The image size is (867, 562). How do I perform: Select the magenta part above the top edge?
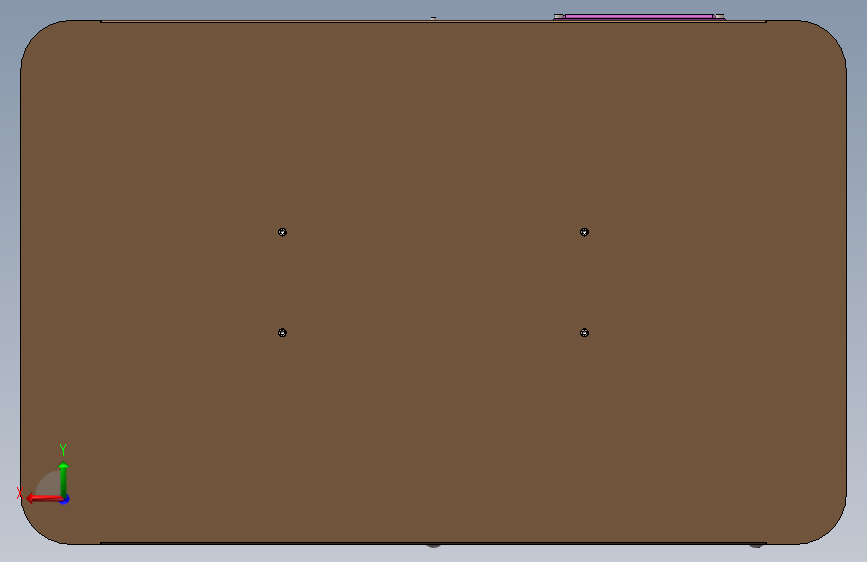639,17
